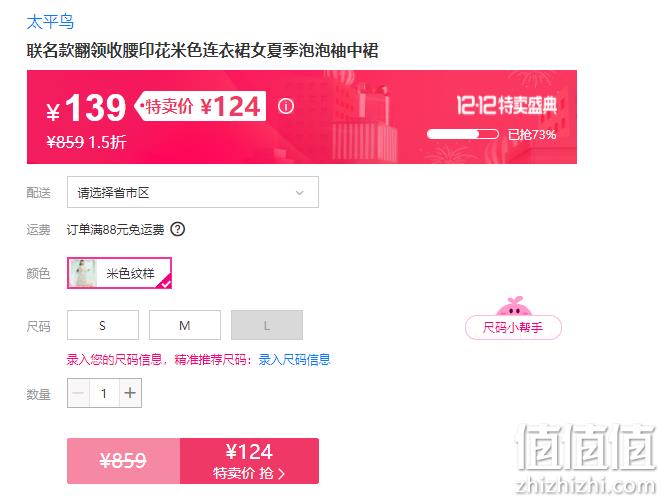Click the info icon beside 特卖价 ¥124
Screen dimensions: 665x503
(286, 106)
